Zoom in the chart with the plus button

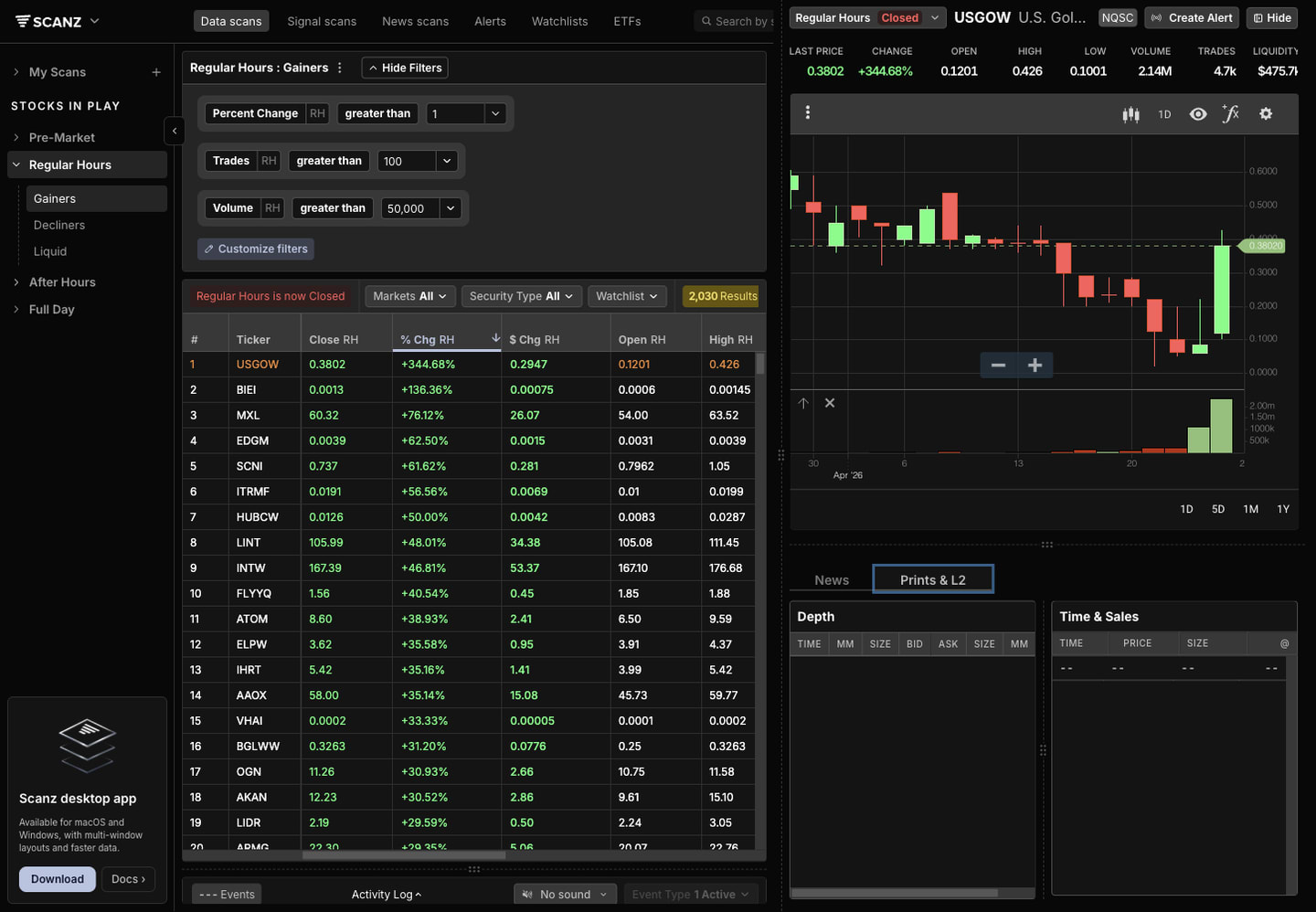click(x=1035, y=366)
